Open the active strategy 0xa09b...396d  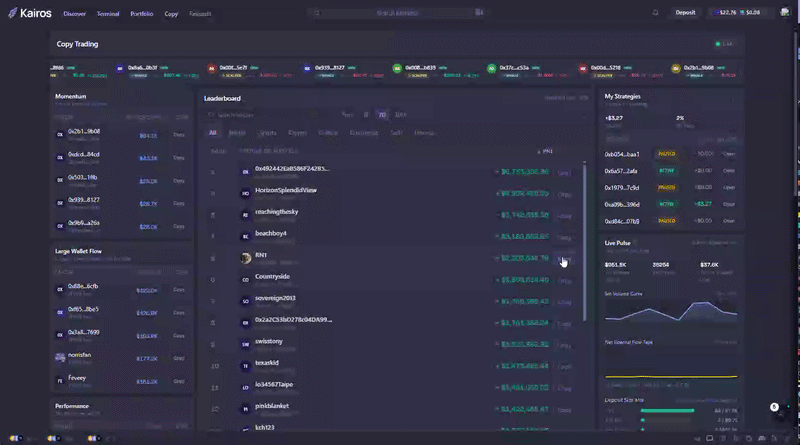[729, 204]
